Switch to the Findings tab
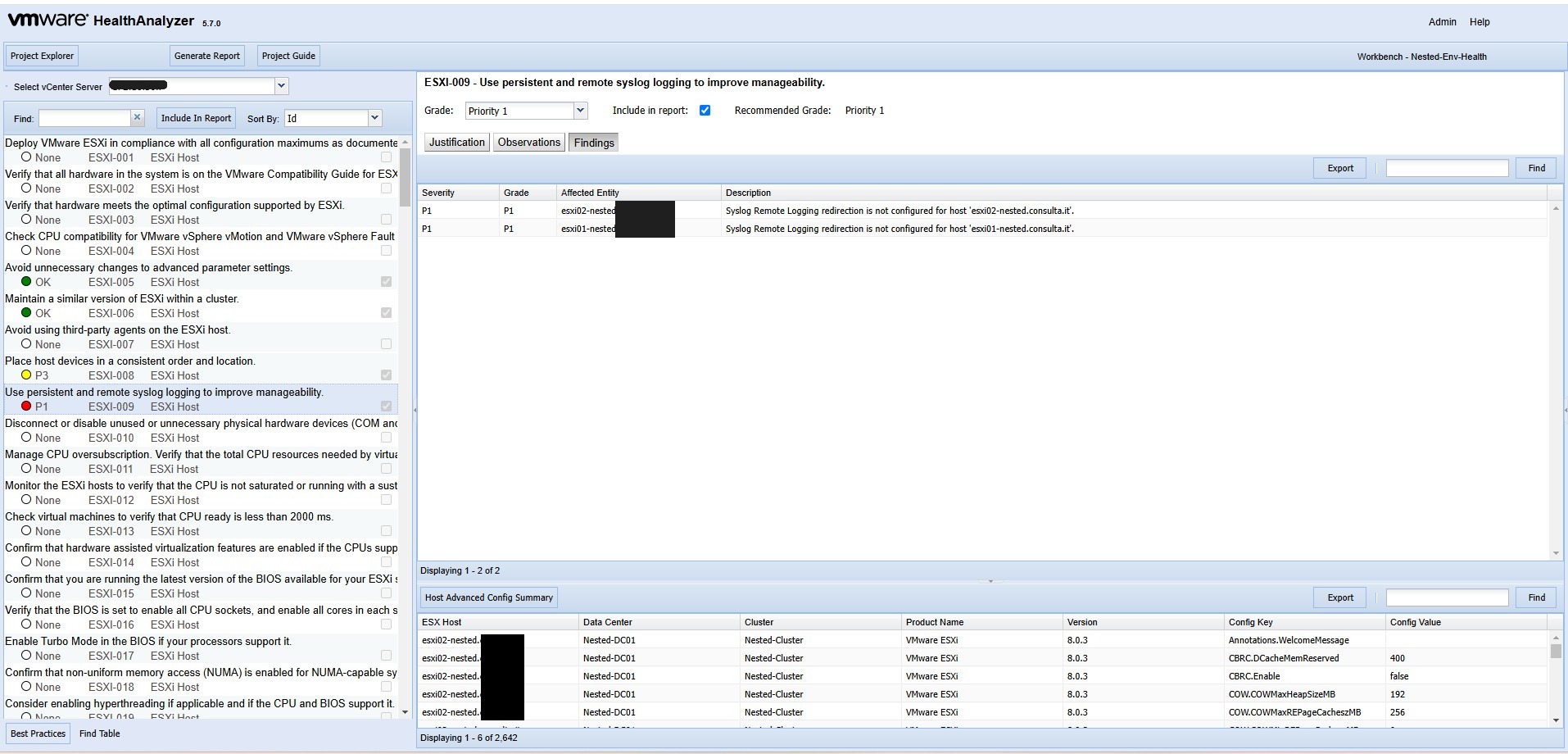 tap(594, 143)
